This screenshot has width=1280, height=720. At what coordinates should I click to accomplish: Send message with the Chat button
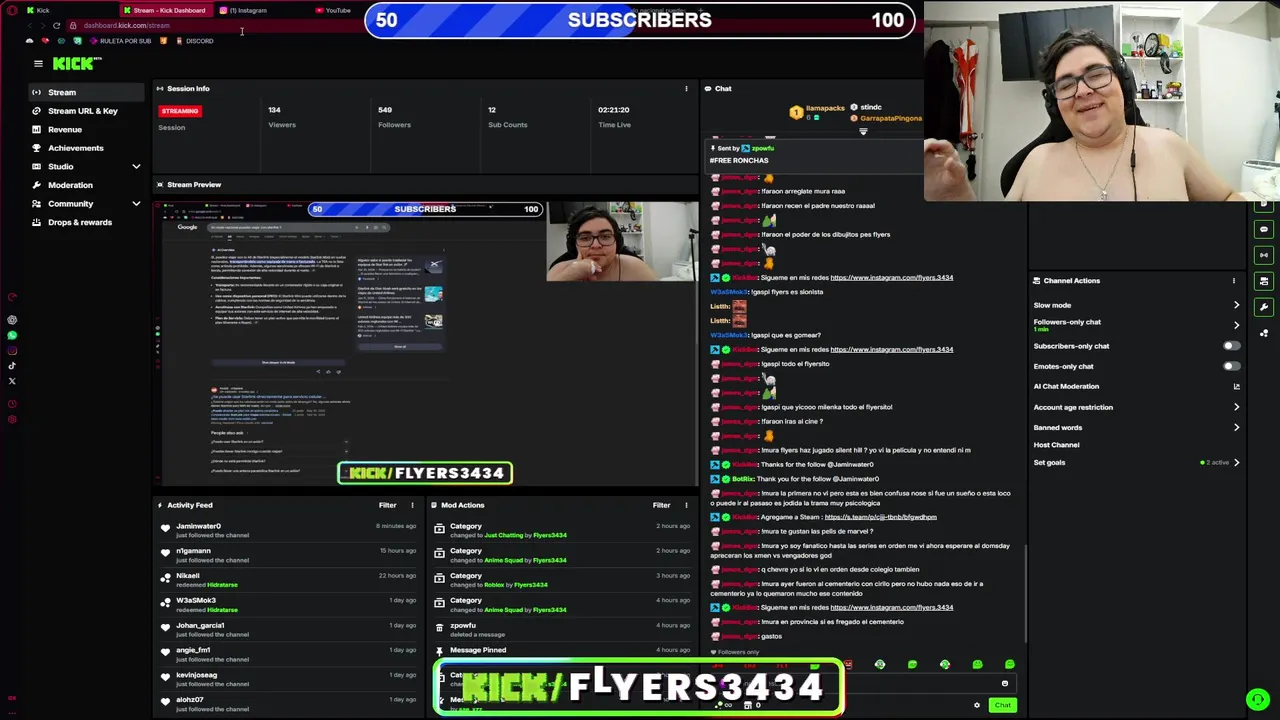point(1002,705)
